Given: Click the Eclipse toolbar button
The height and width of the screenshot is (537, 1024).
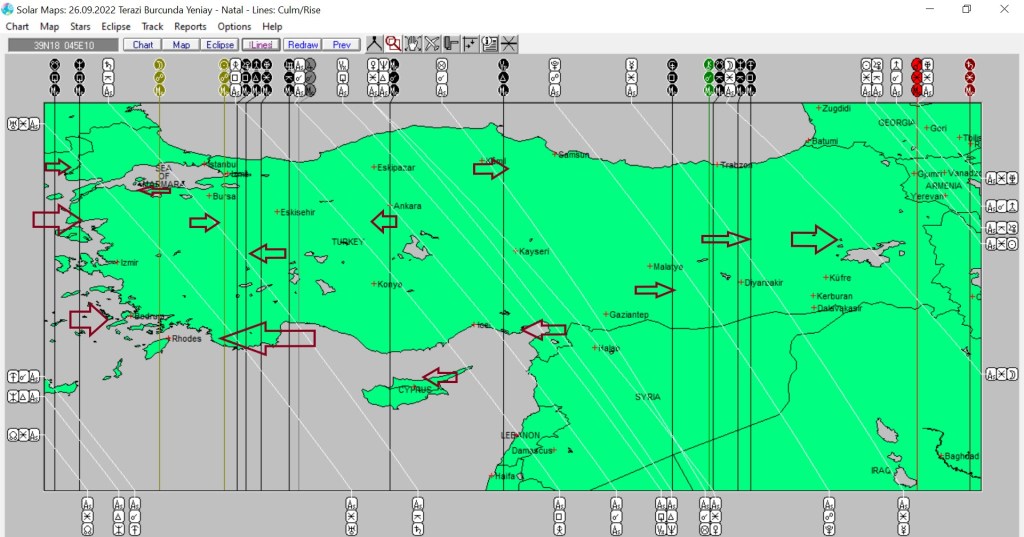Looking at the screenshot, I should 219,45.
